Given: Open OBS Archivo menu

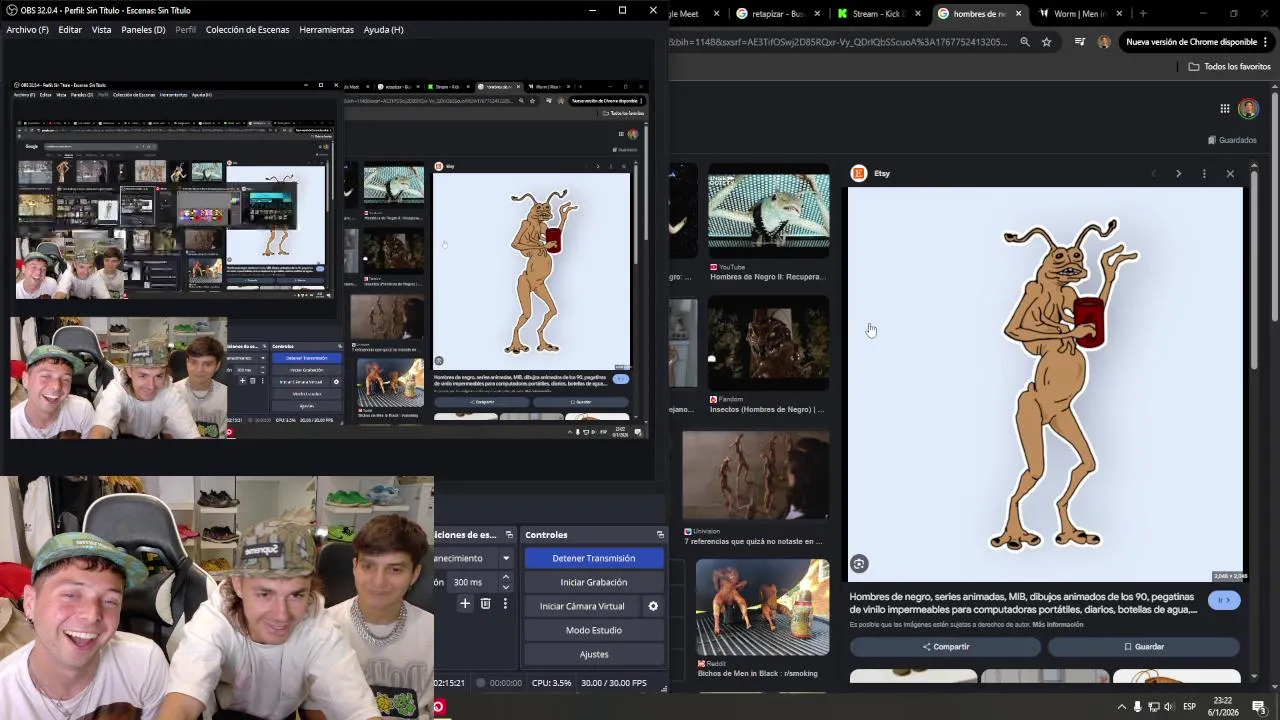Looking at the screenshot, I should pos(27,30).
